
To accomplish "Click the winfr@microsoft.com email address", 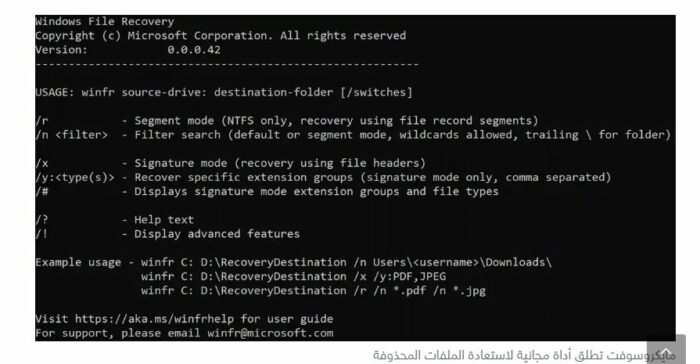I will [x=270, y=333].
